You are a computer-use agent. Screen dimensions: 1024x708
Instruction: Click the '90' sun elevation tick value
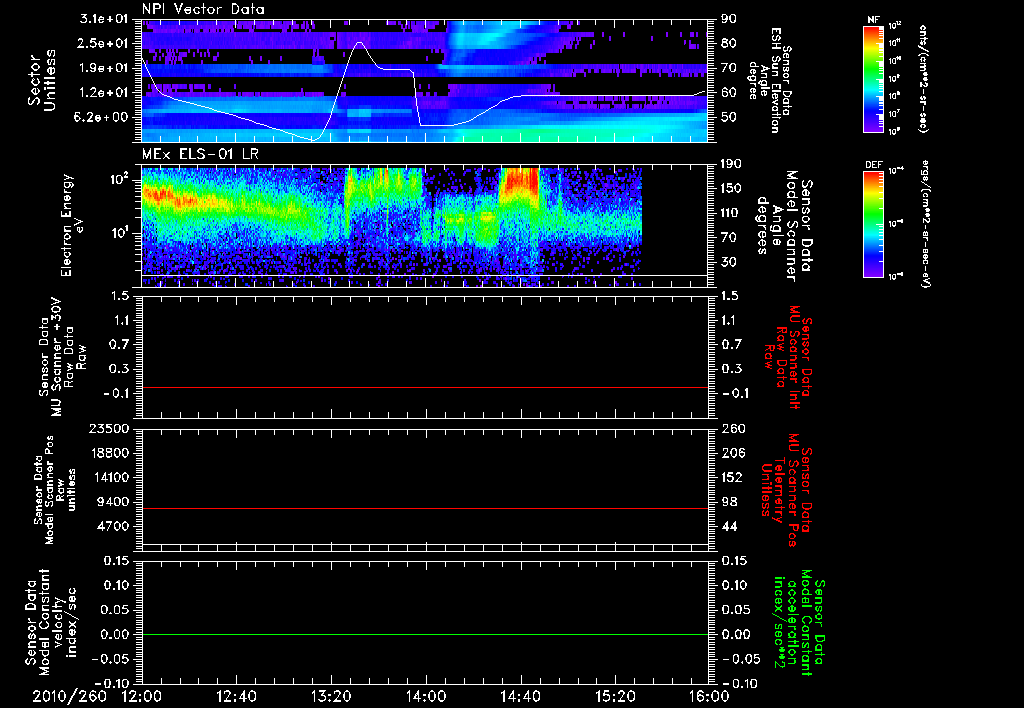pyautogui.click(x=729, y=18)
